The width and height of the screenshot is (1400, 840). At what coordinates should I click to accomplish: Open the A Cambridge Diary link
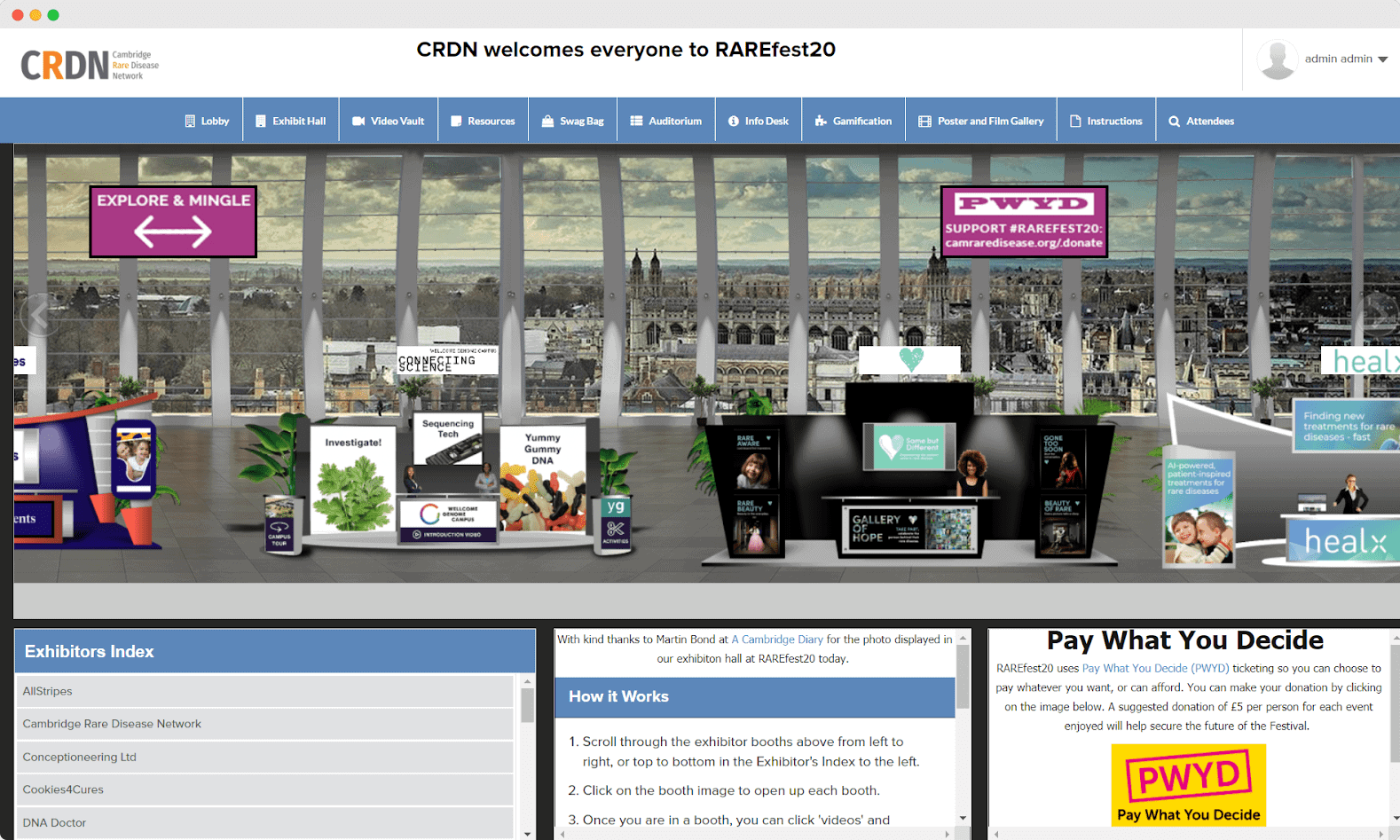tap(777, 639)
